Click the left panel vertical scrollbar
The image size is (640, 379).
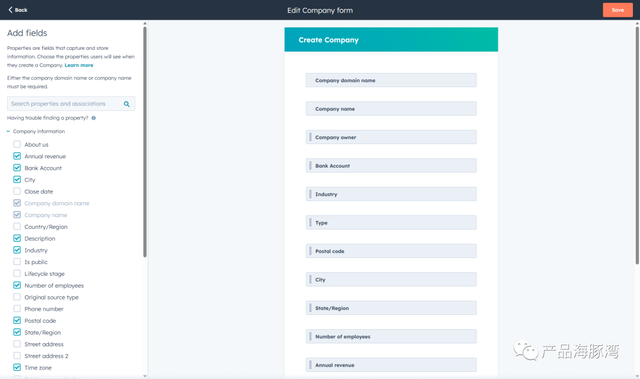(x=145, y=142)
